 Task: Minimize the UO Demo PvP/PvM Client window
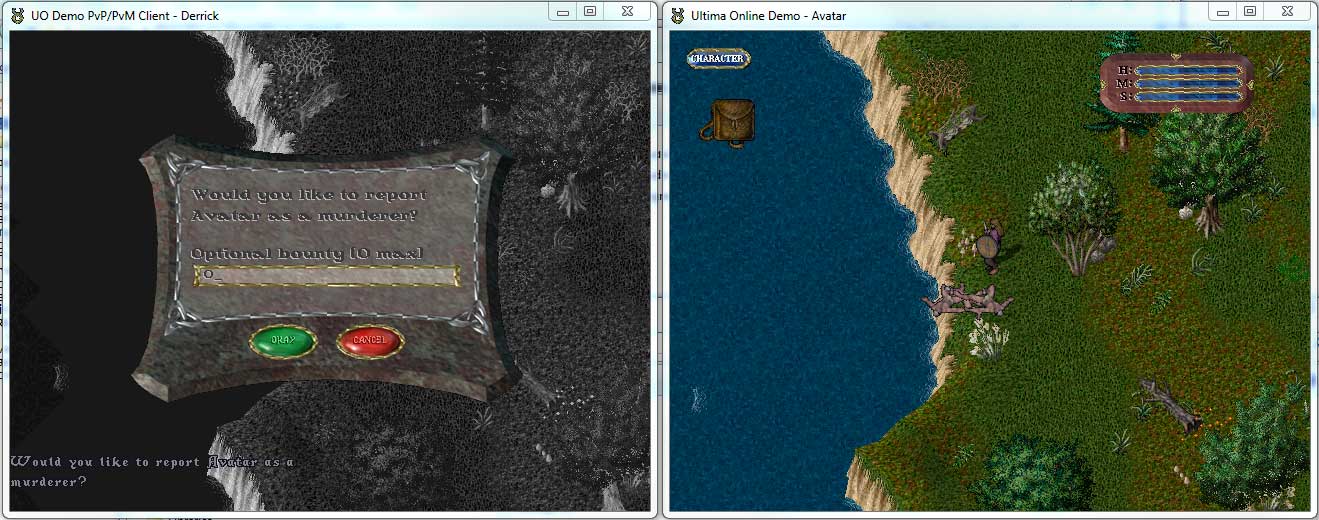(563, 11)
